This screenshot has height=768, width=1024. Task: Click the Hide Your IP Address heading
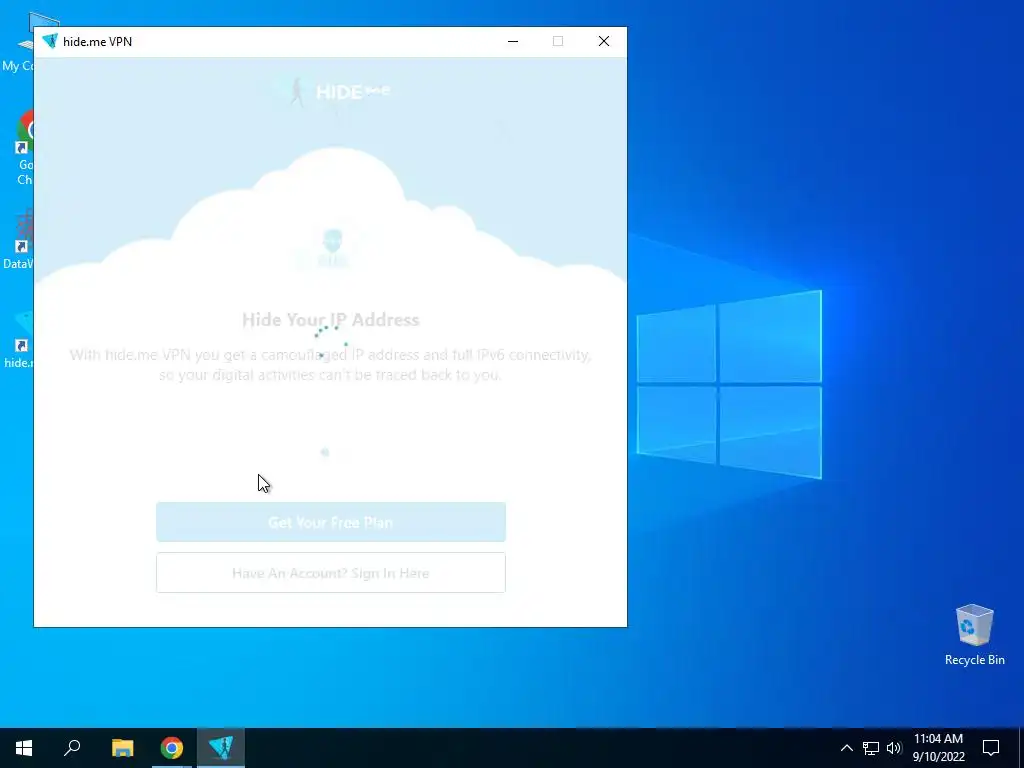(330, 319)
